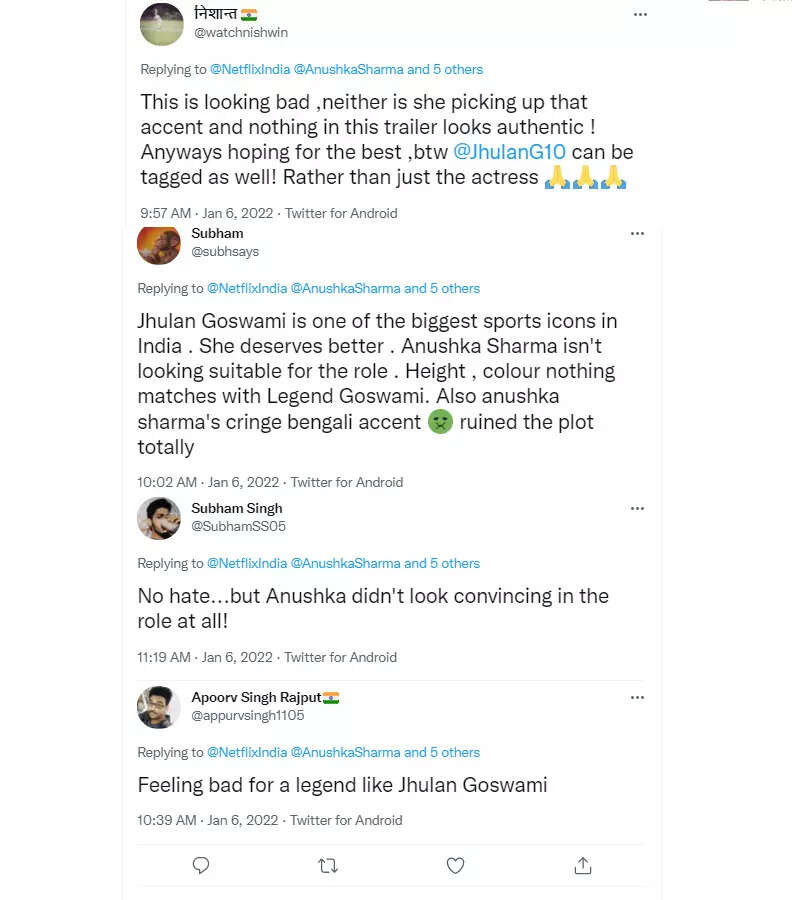Open the @SubhamSS05 handle
Image resolution: width=792 pixels, height=900 pixels.
(x=239, y=526)
